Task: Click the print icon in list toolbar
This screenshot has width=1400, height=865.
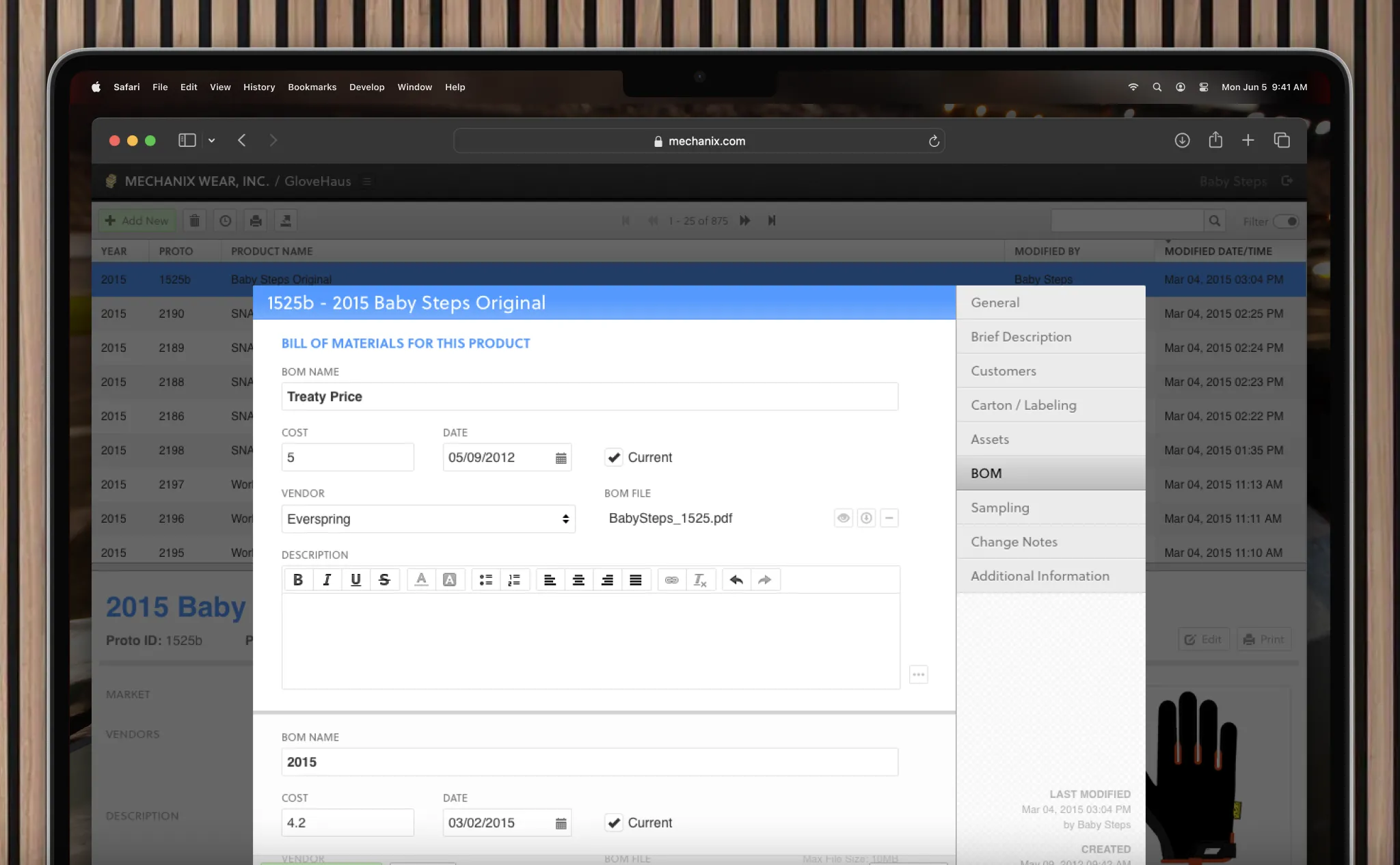Action: (x=256, y=221)
